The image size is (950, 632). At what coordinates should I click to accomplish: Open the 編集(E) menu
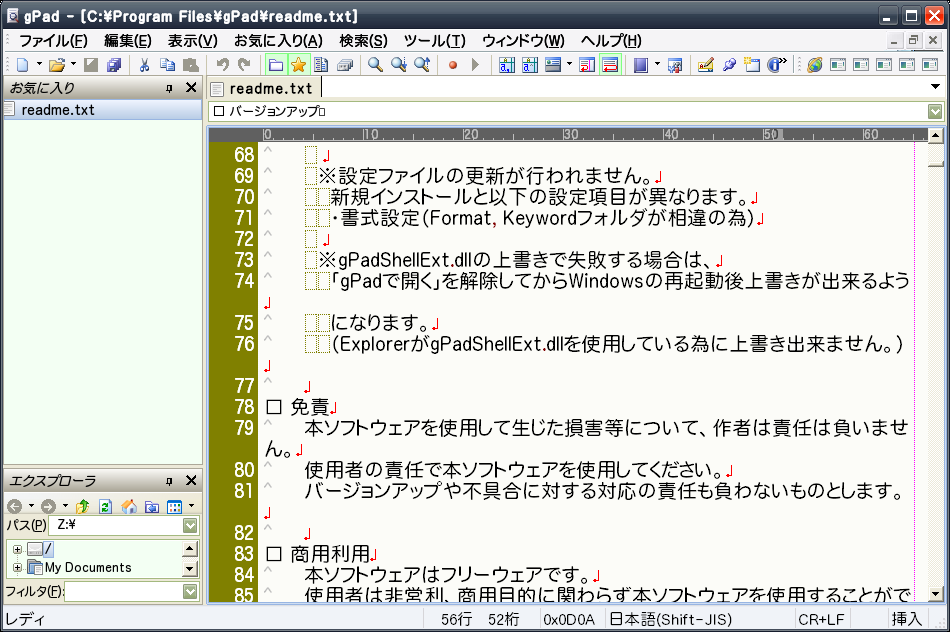coord(128,41)
